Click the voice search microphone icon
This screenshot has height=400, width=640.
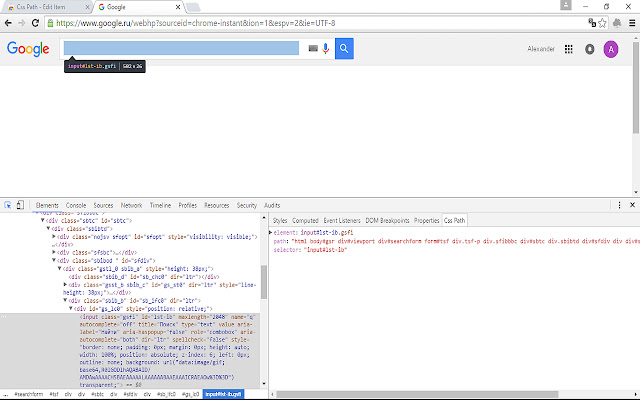coord(326,48)
